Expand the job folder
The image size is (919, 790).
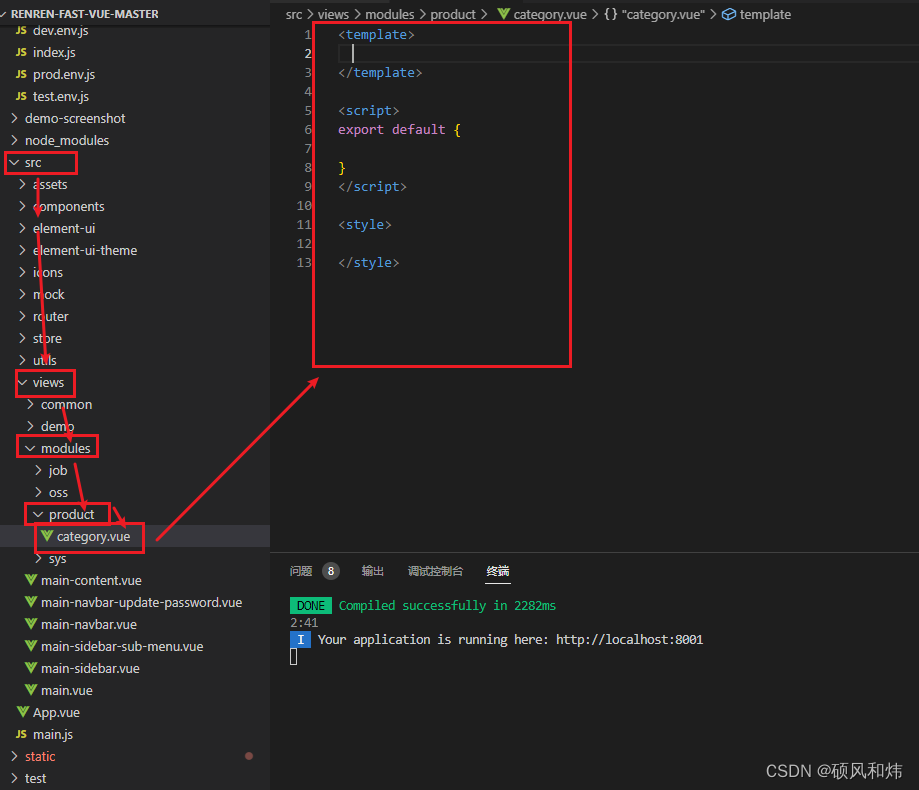(x=39, y=471)
